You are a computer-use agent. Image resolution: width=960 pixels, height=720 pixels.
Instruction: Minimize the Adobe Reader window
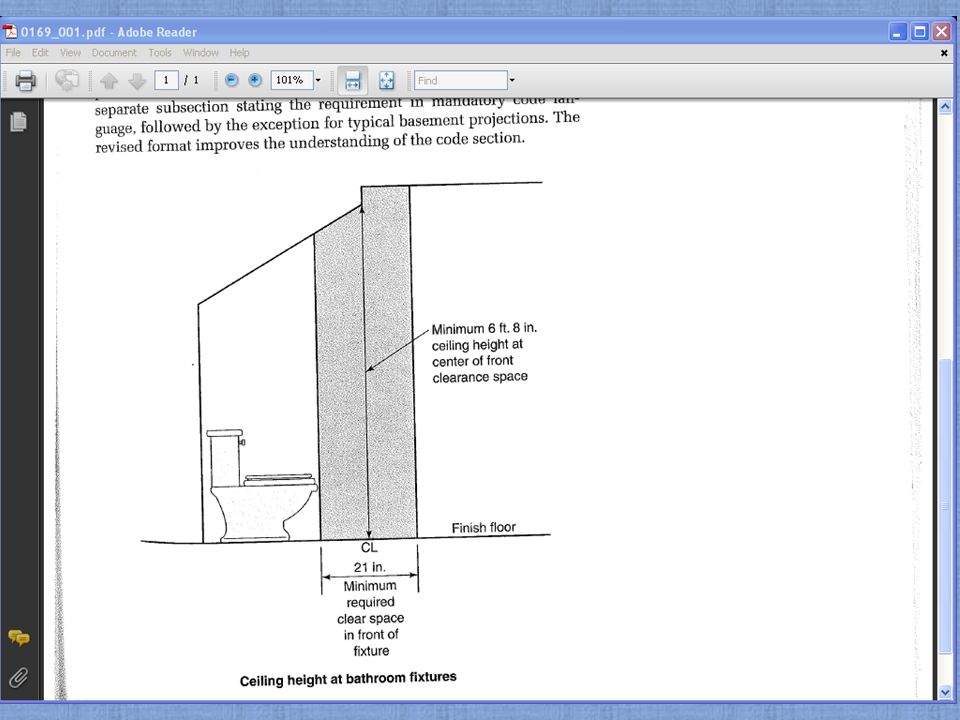tap(898, 32)
